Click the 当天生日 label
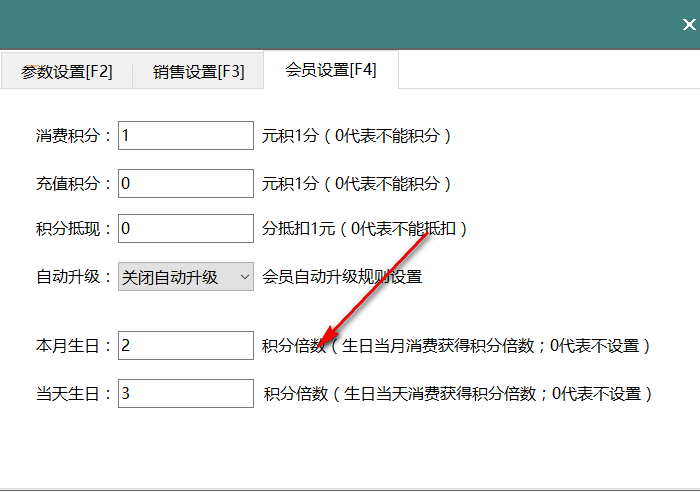This screenshot has width=700, height=493. click(x=73, y=393)
